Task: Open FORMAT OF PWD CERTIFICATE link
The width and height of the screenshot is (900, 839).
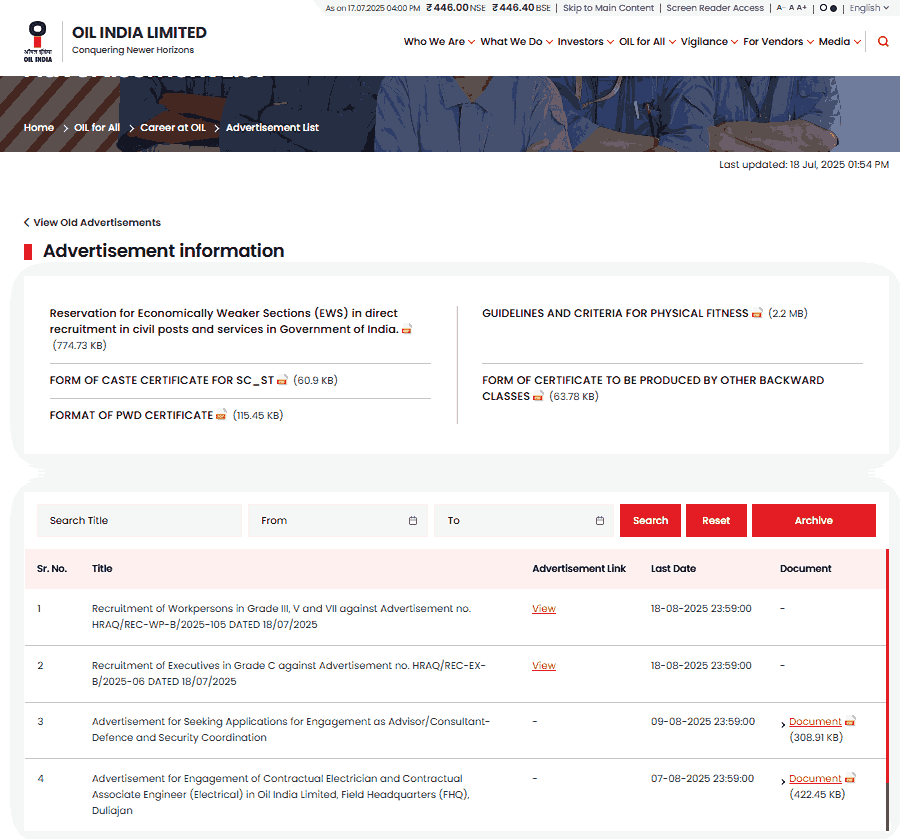Action: pos(131,415)
